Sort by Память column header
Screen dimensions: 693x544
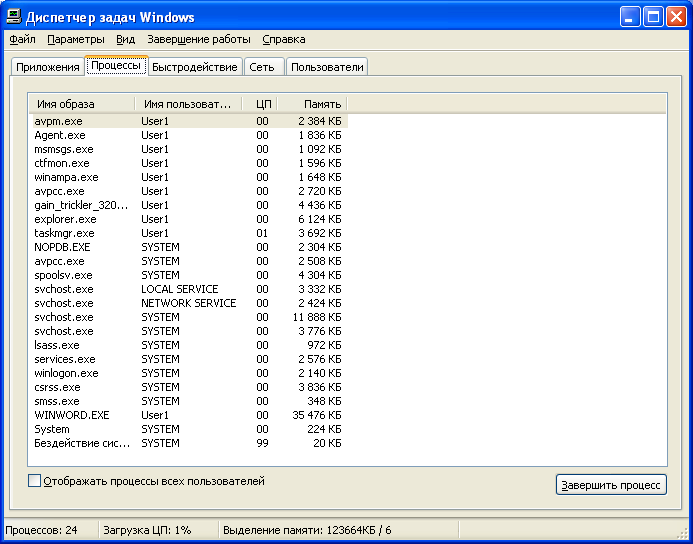(x=312, y=104)
